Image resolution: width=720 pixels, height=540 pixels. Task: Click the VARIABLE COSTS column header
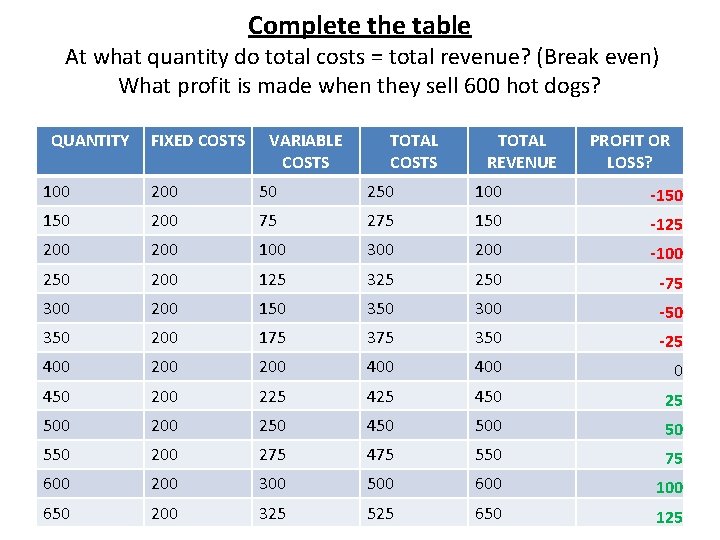click(305, 151)
